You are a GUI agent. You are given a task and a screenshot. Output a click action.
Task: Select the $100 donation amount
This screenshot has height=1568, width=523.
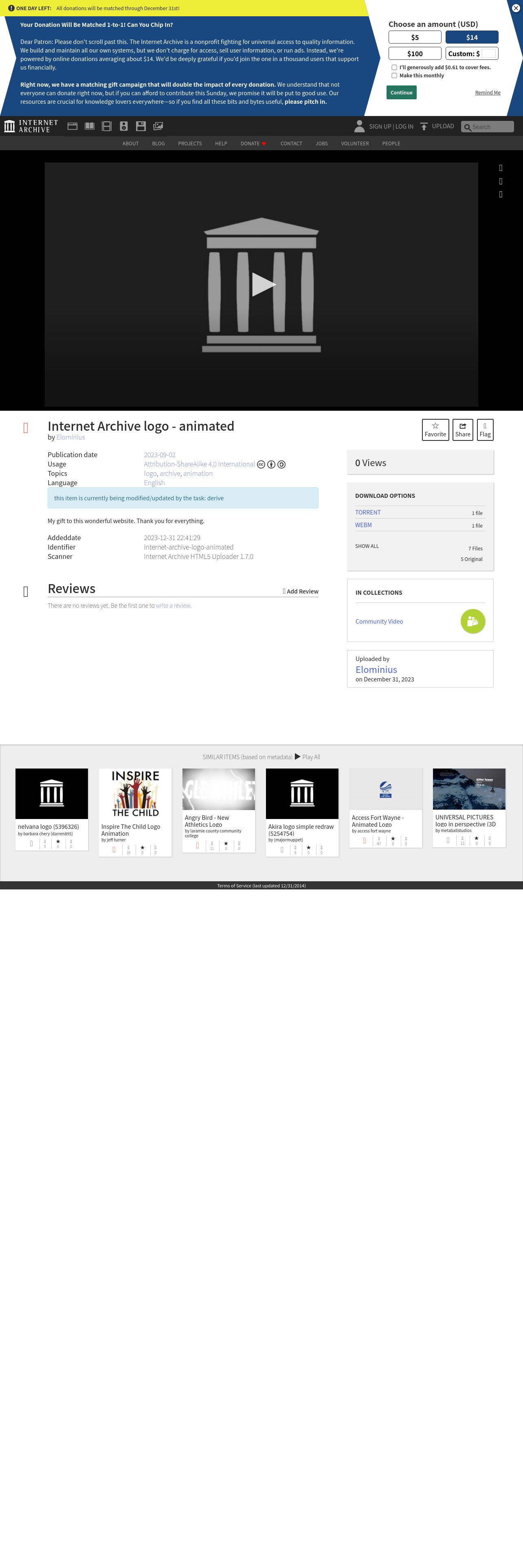pos(415,54)
